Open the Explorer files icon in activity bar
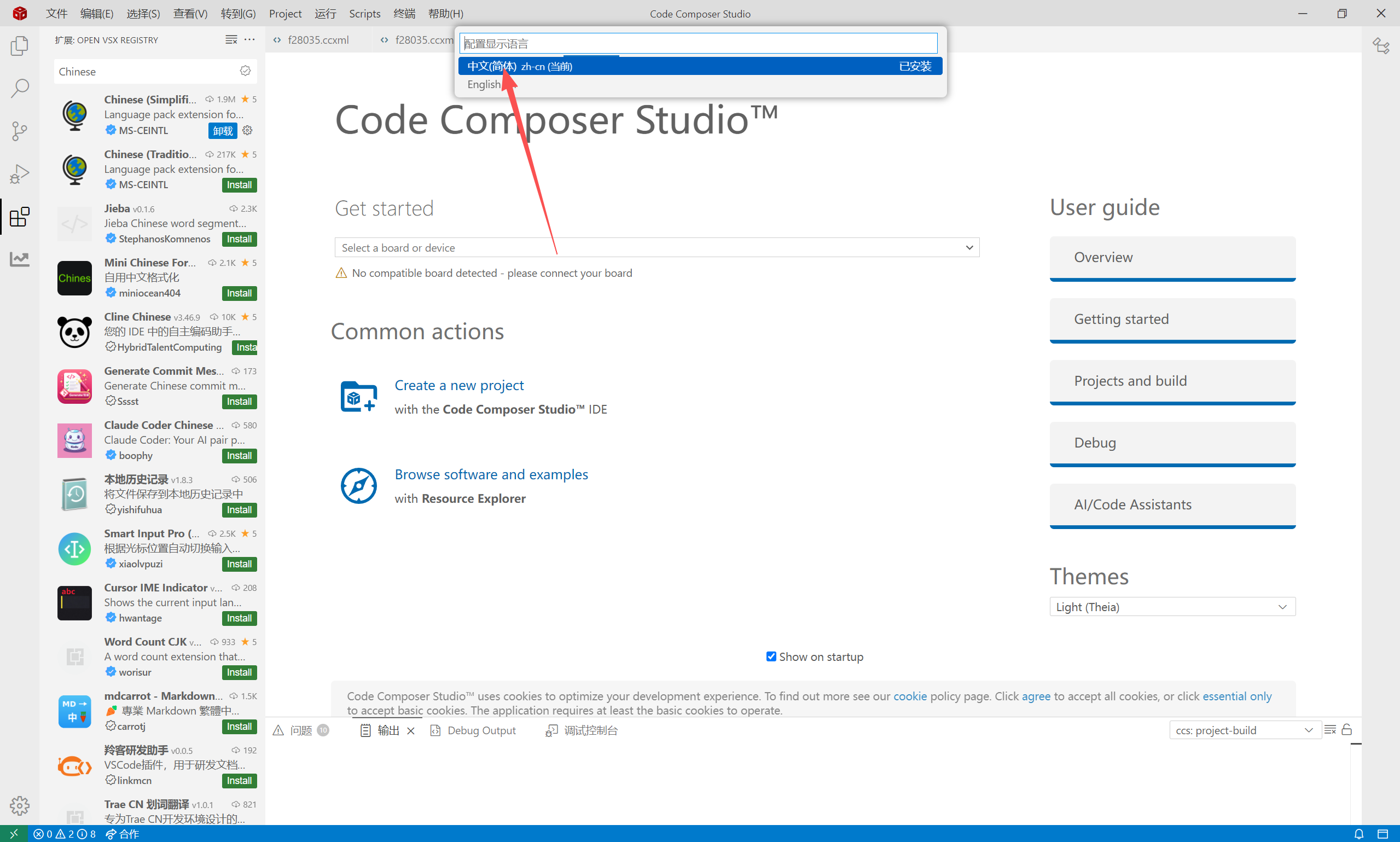The image size is (1400, 842). coord(19,45)
